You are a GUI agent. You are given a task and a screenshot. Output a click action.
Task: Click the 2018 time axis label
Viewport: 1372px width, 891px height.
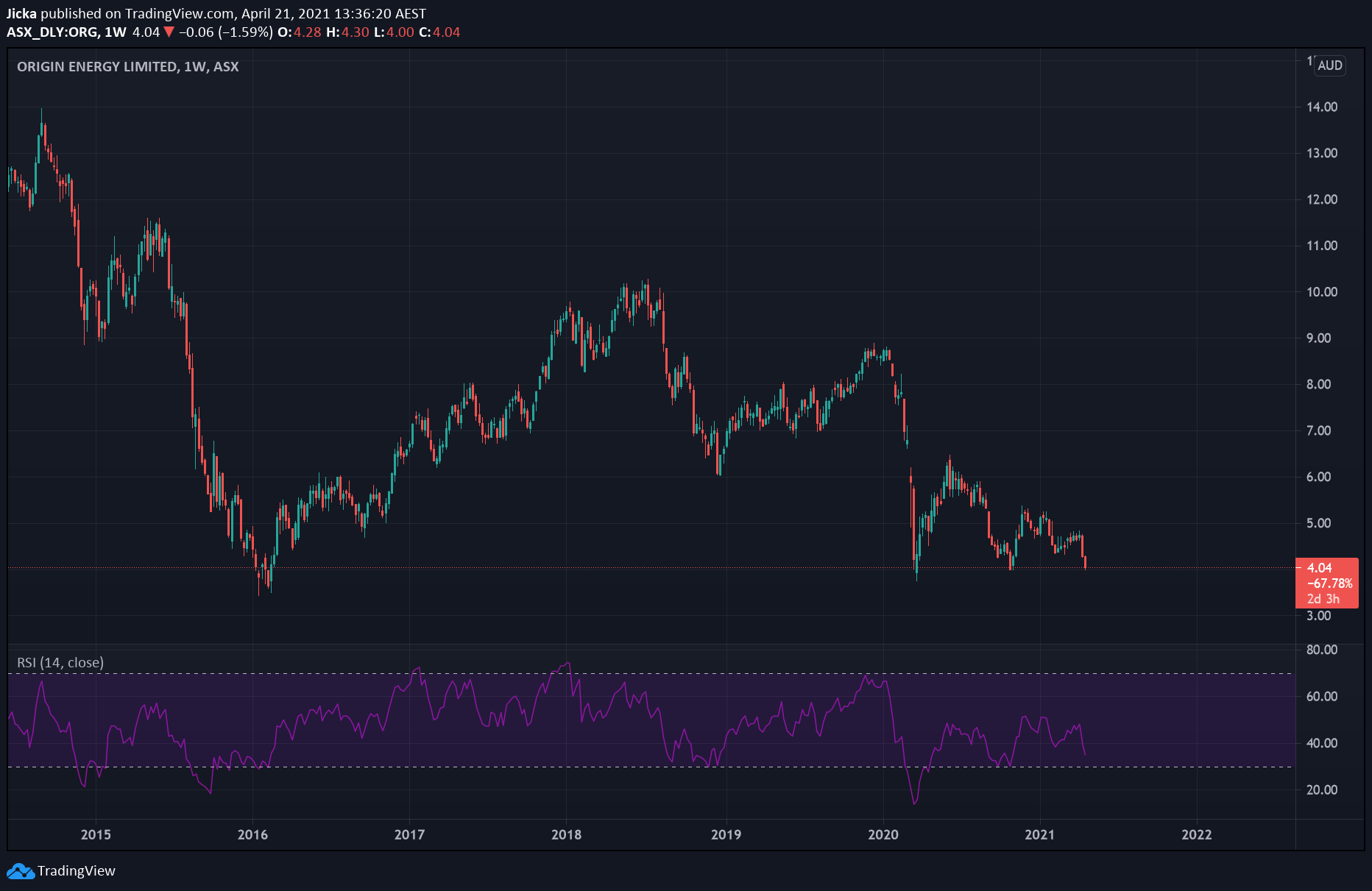pos(566,835)
